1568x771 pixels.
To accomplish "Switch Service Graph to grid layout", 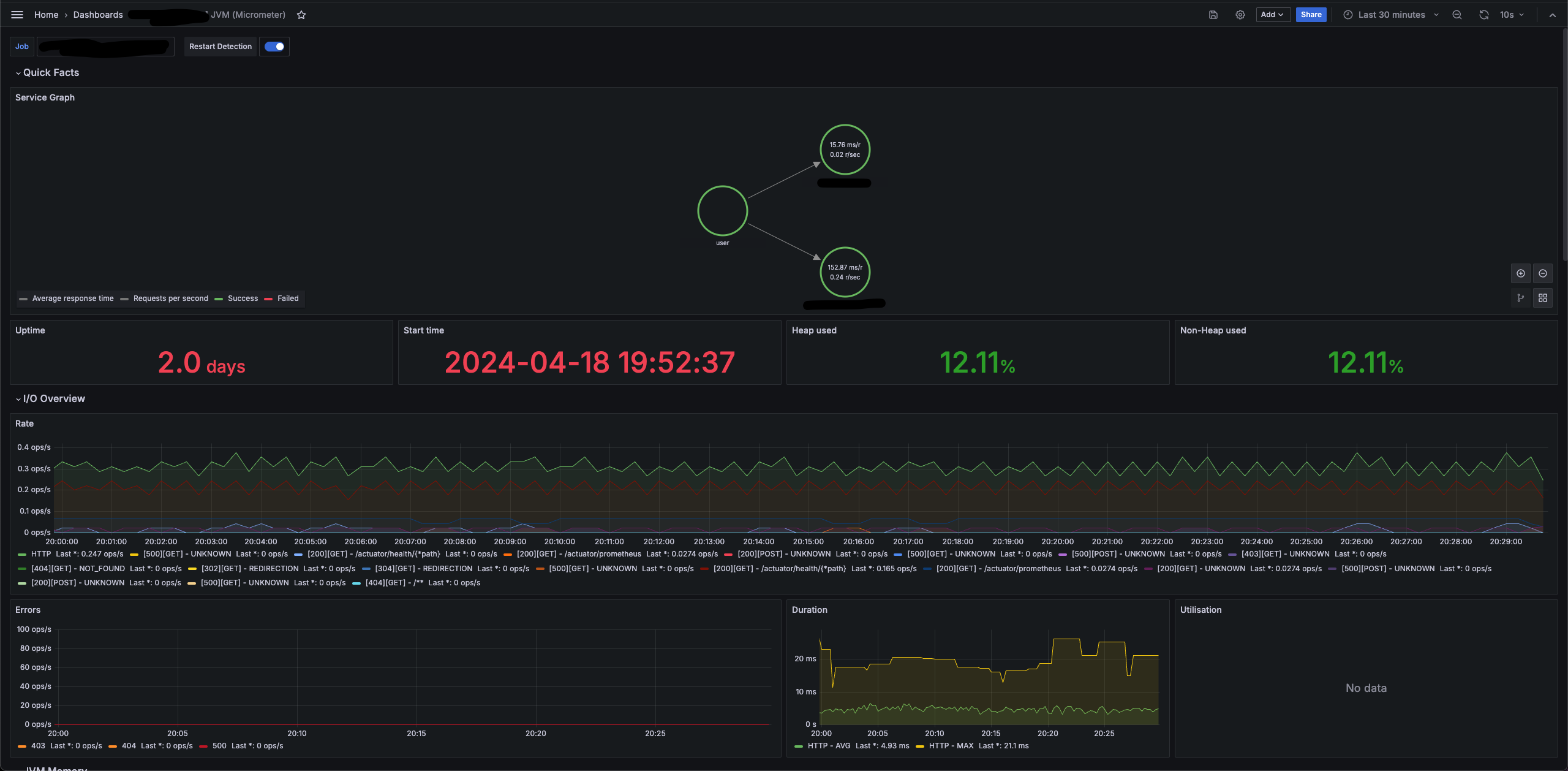I will pyautogui.click(x=1542, y=298).
